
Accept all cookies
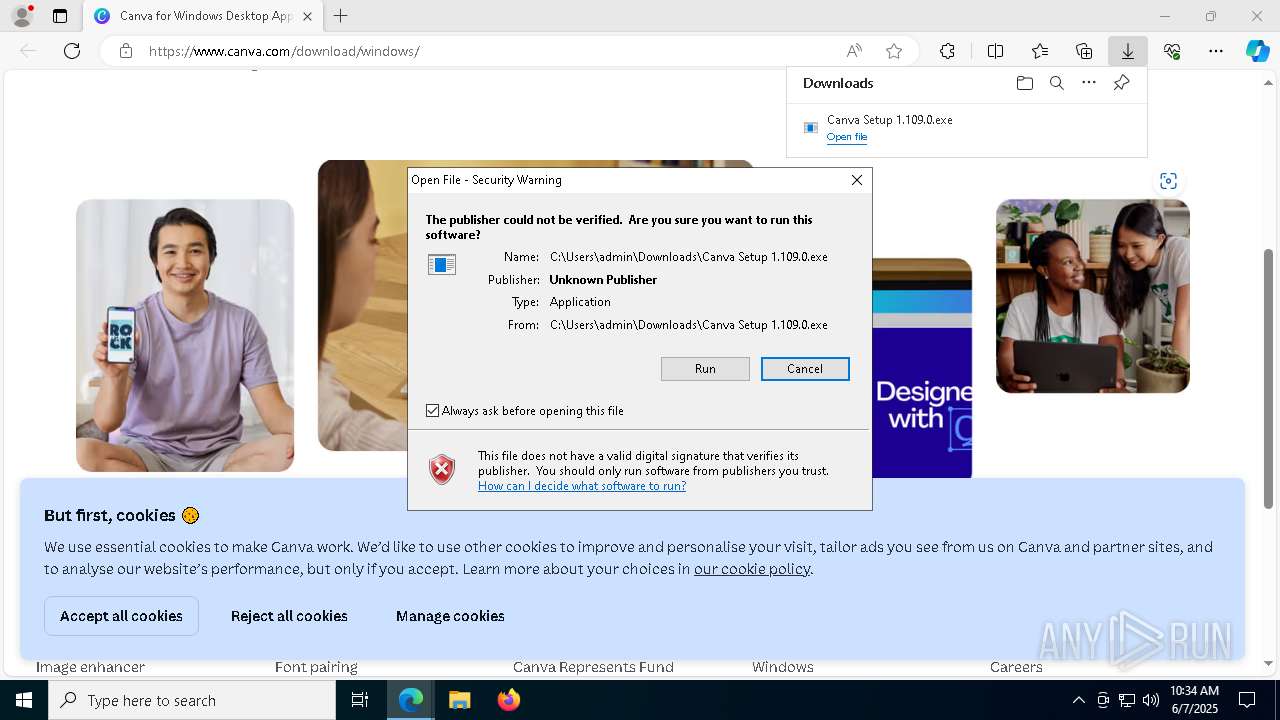click(121, 616)
